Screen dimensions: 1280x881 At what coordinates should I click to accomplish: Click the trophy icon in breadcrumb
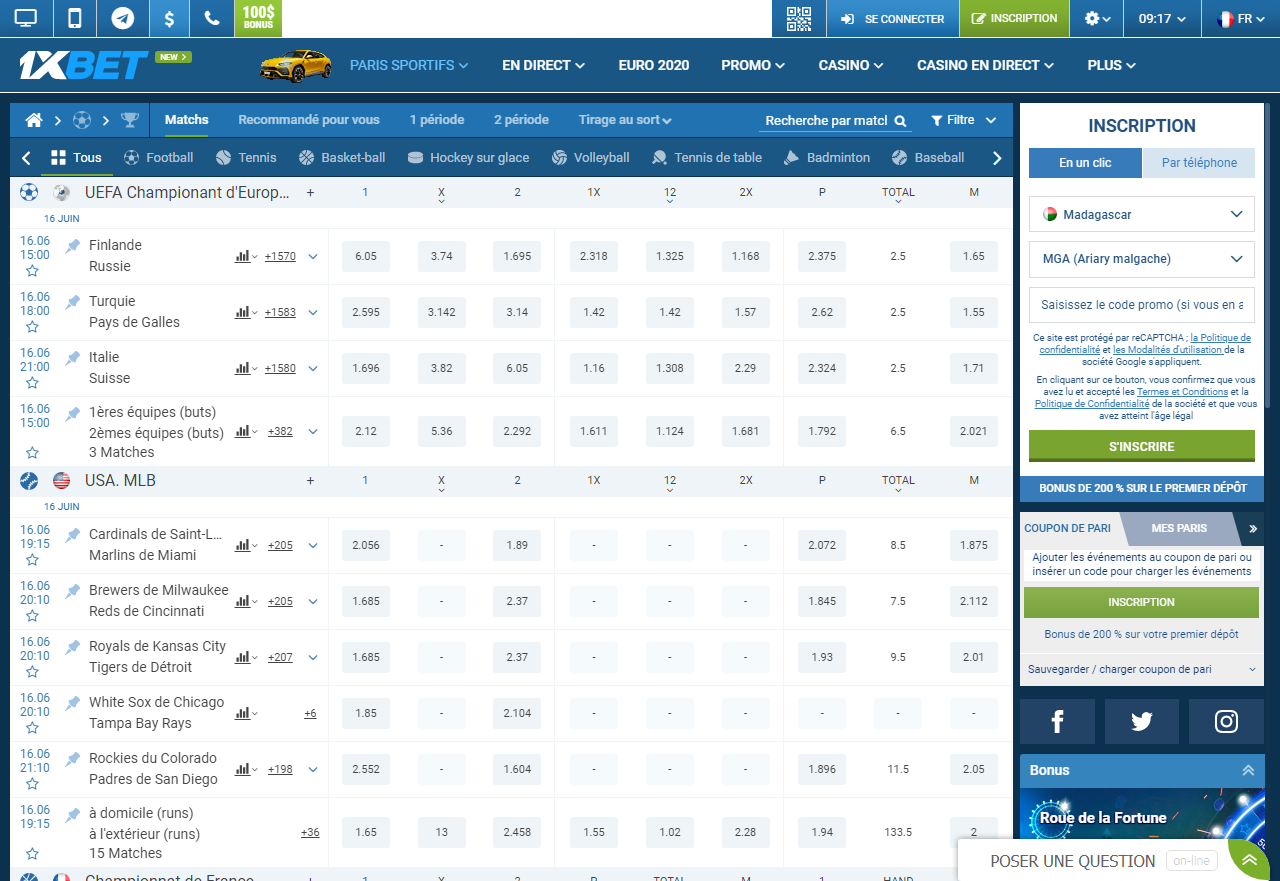point(130,120)
